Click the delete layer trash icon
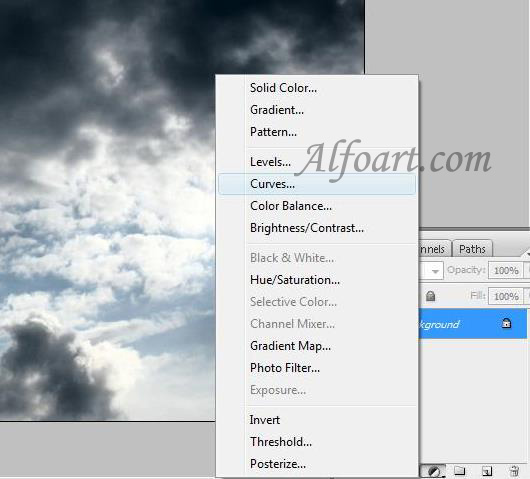This screenshot has height=479, width=530. pyautogui.click(x=514, y=471)
